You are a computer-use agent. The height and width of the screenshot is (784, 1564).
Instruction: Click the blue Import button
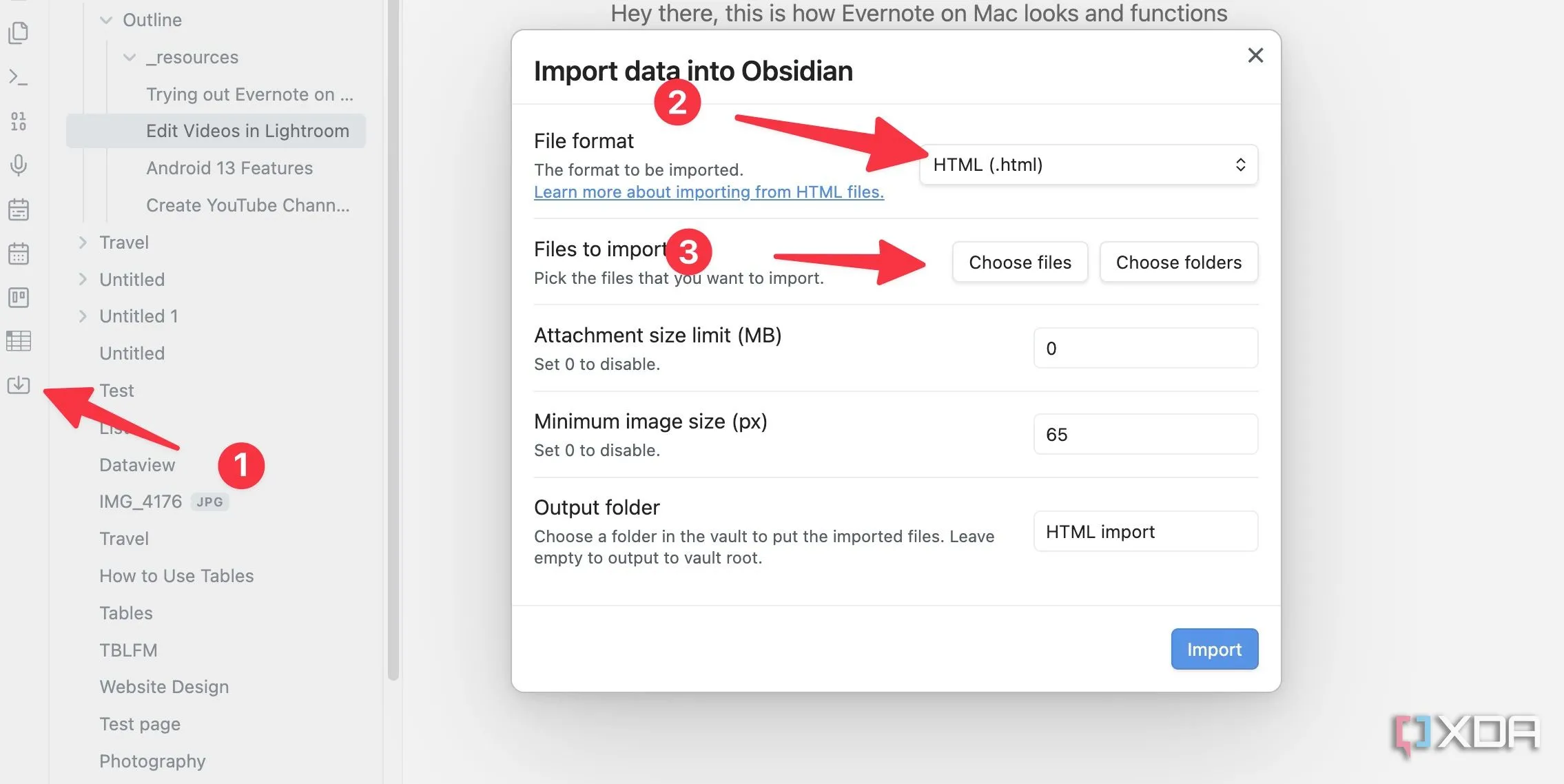point(1214,649)
